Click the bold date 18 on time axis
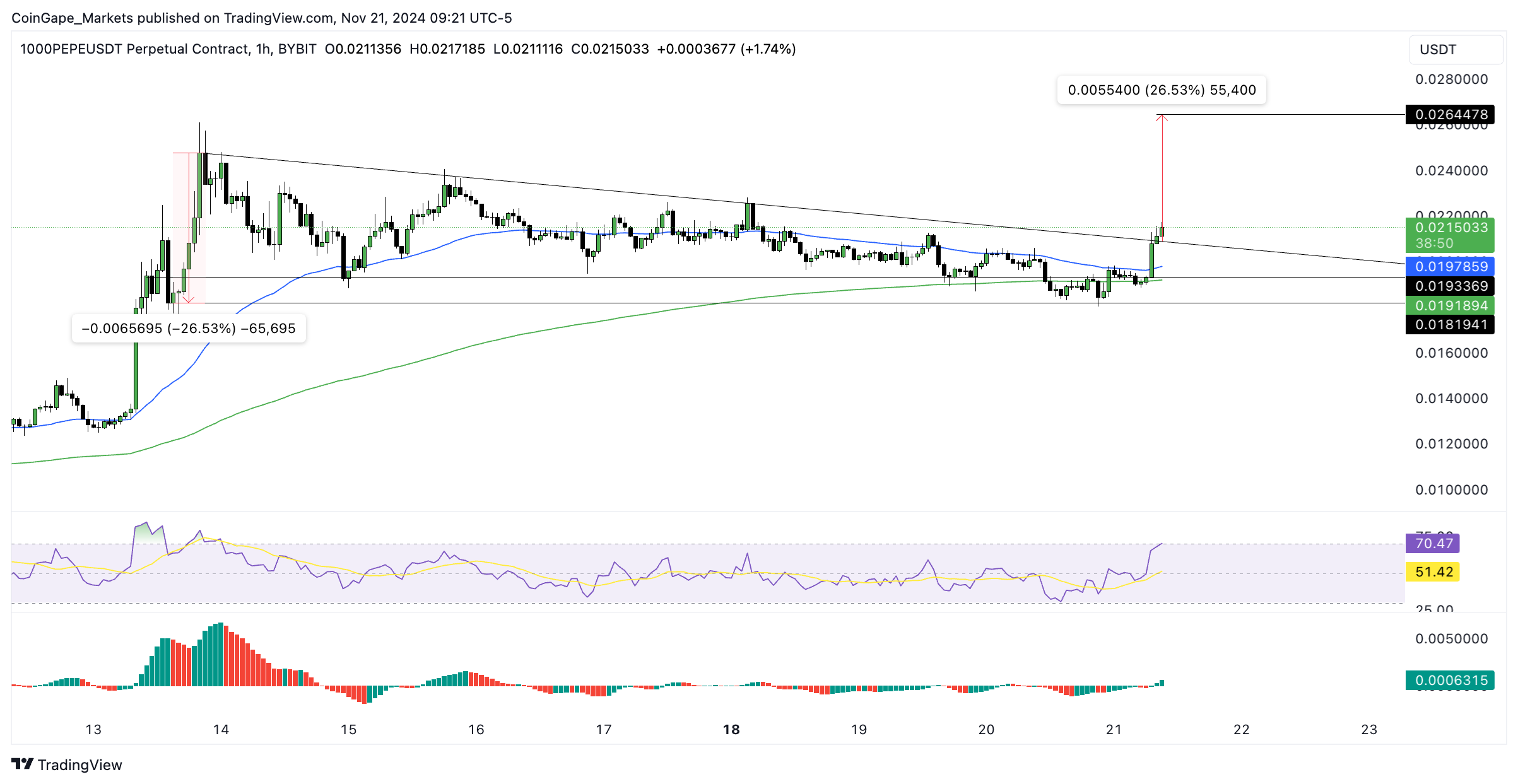The image size is (1518, 784). click(x=731, y=729)
